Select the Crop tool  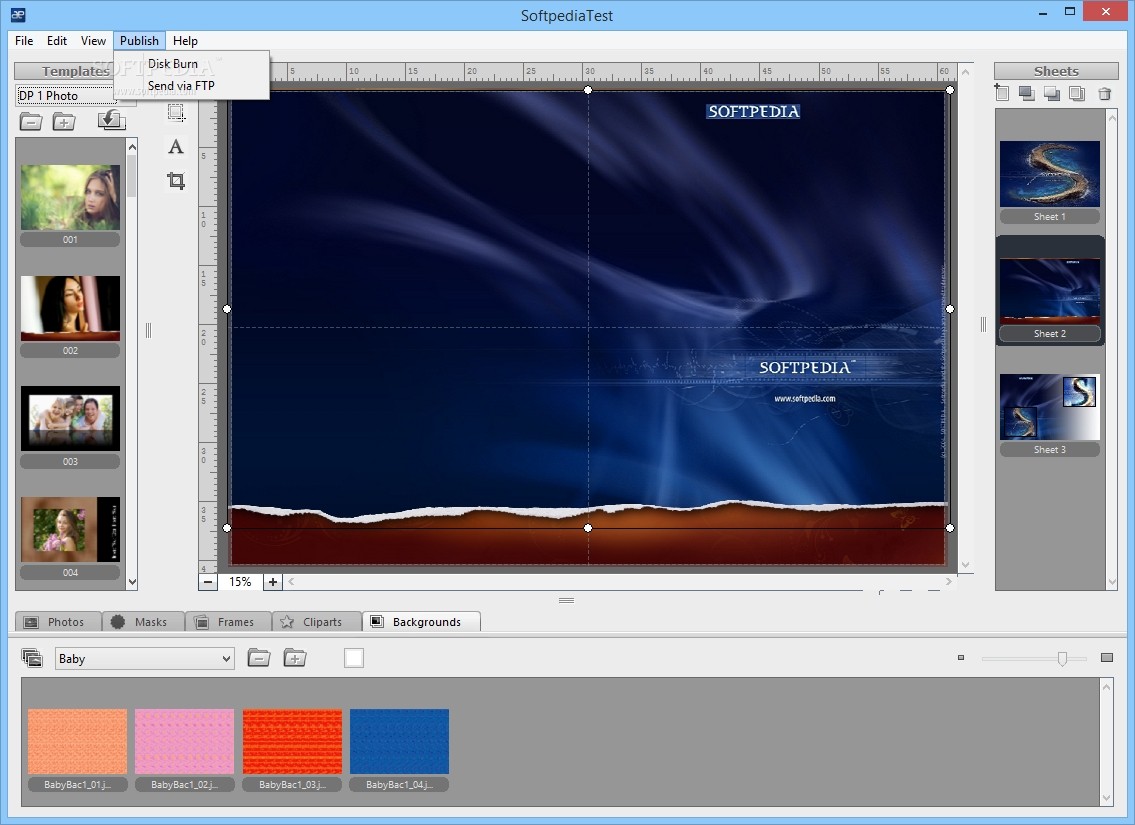[176, 180]
